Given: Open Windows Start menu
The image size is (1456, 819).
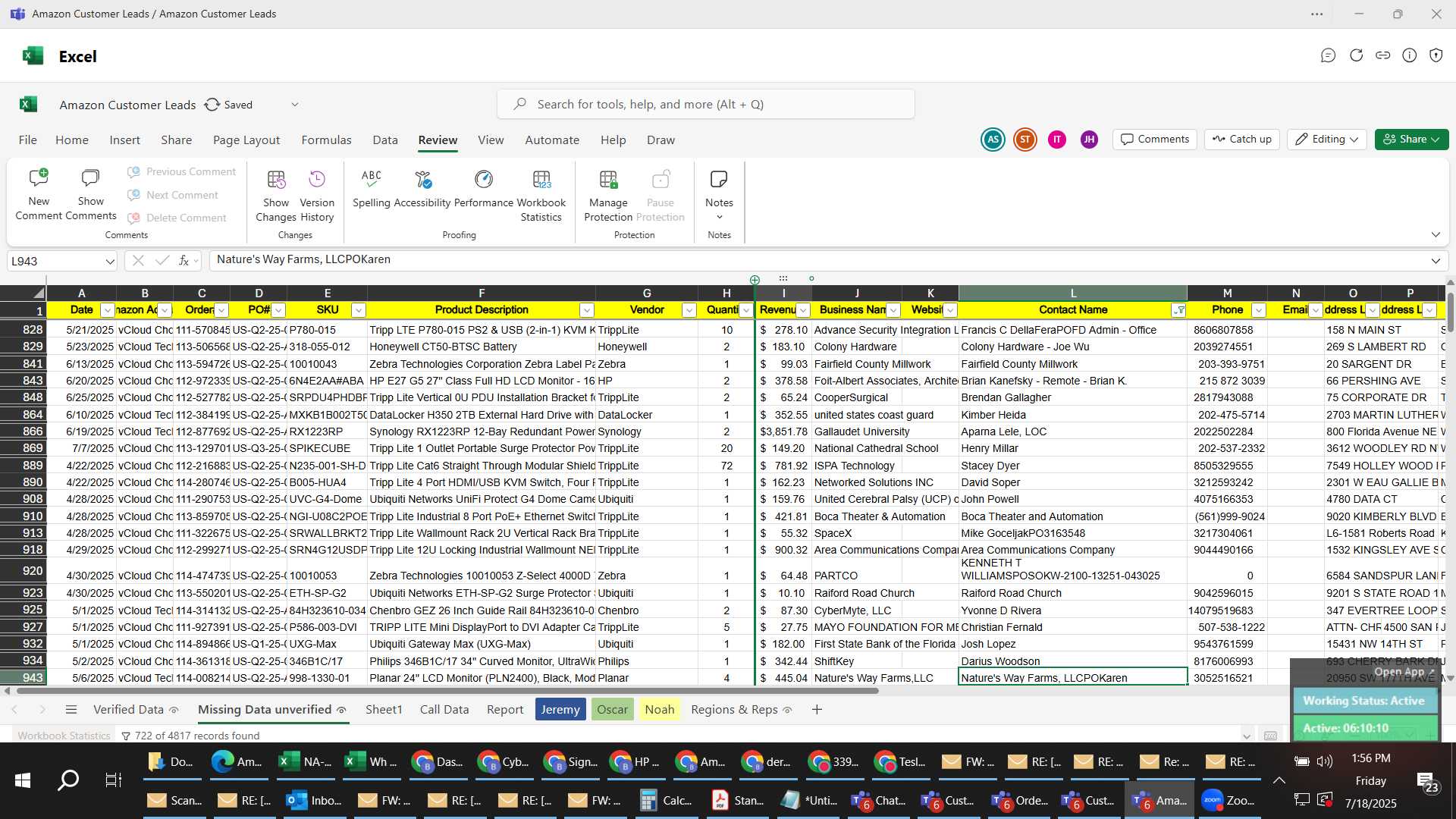Looking at the screenshot, I should point(23,780).
